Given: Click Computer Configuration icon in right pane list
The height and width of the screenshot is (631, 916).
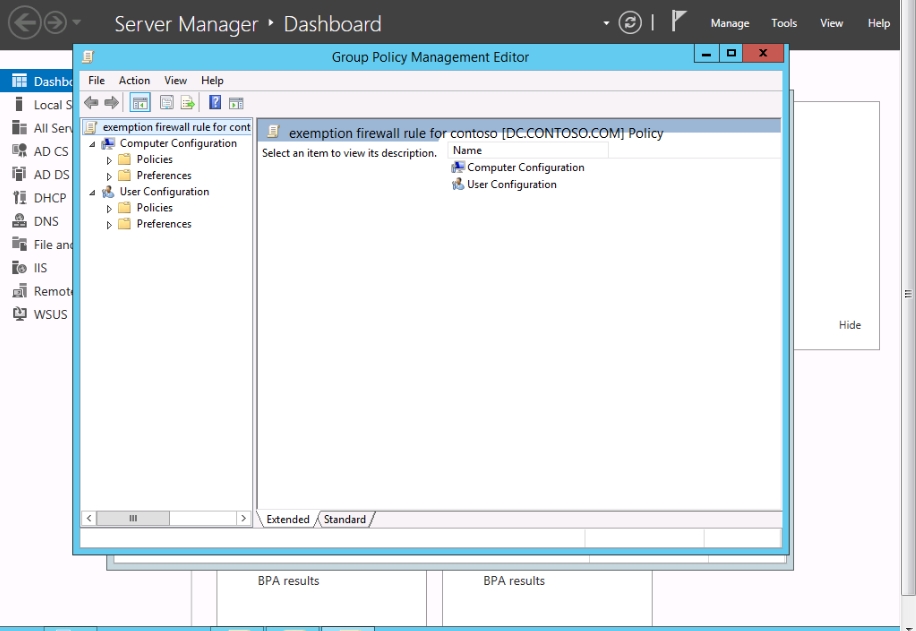Looking at the screenshot, I should (x=458, y=168).
